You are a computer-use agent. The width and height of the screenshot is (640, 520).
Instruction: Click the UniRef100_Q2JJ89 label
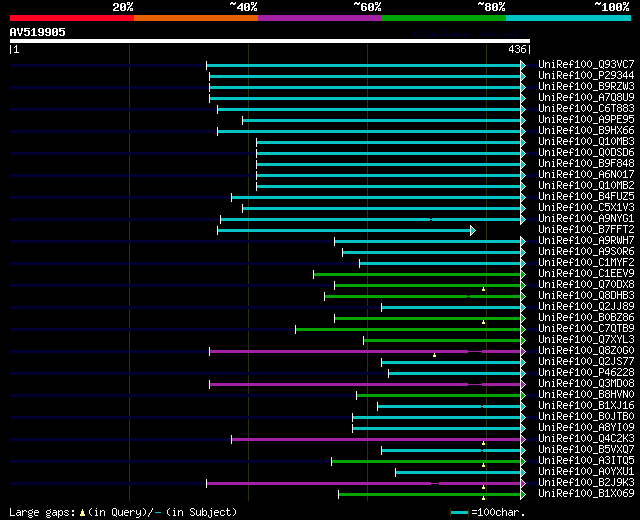[x=586, y=307]
